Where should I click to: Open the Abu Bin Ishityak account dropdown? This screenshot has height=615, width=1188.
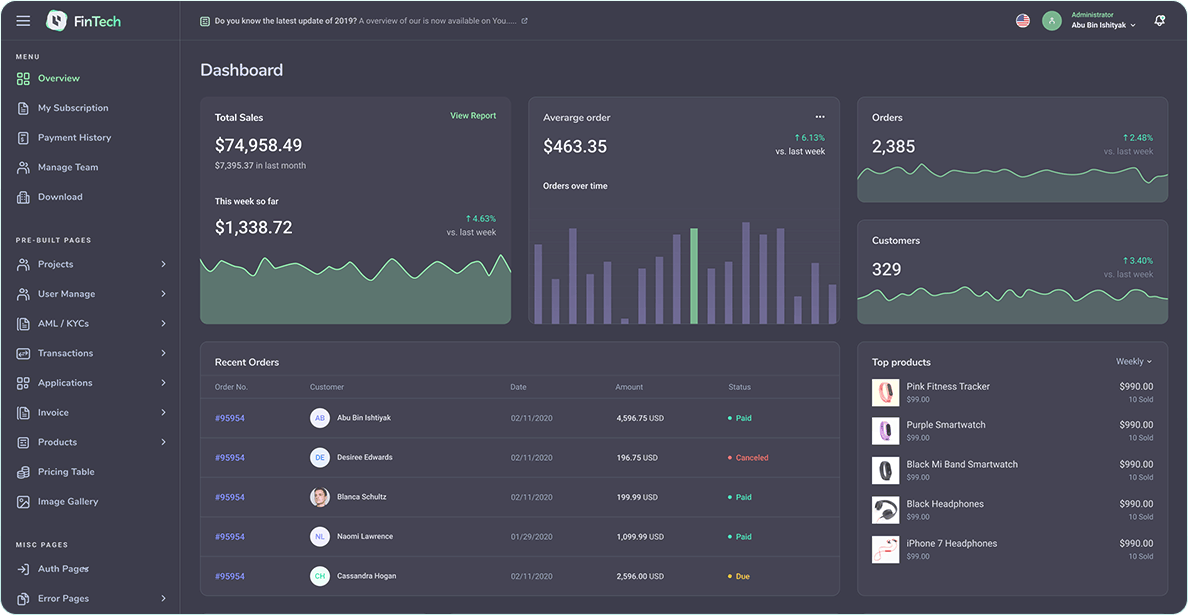point(1104,26)
